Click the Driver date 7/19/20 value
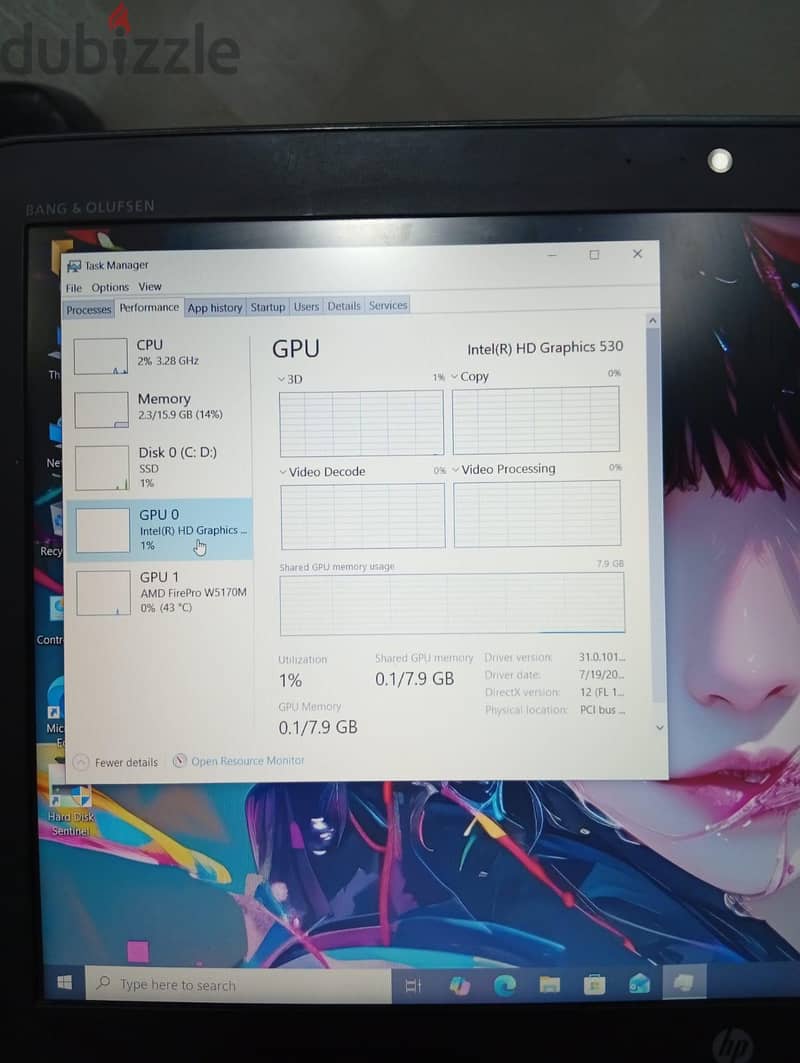The width and height of the screenshot is (800, 1063). point(601,675)
